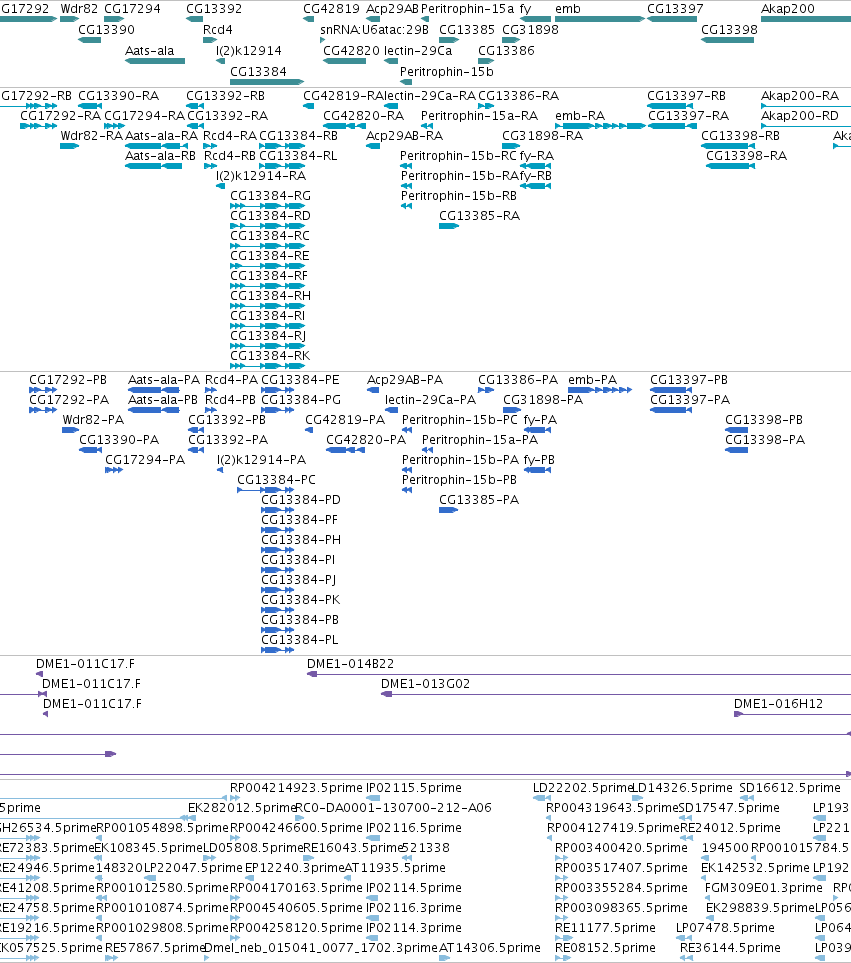Click the CG13390 gene feature label
The height and width of the screenshot is (963, 851).
[x=106, y=29]
